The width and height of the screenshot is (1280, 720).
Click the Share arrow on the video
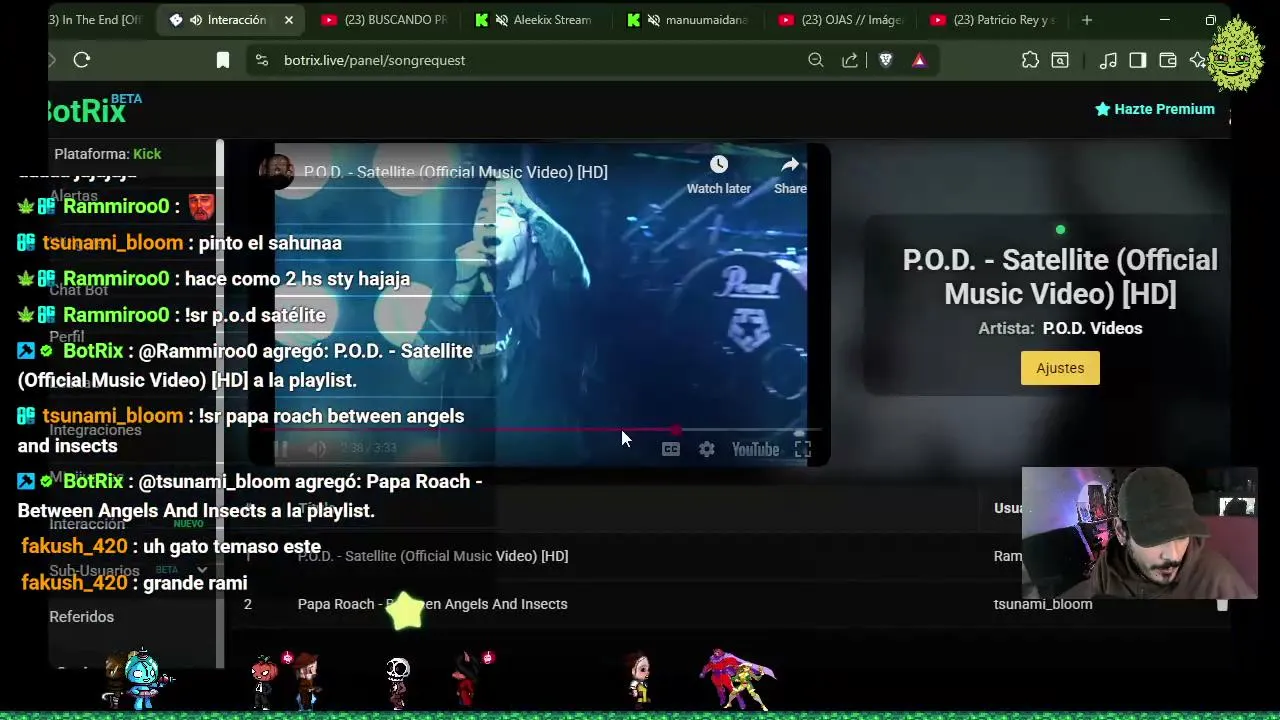click(790, 174)
